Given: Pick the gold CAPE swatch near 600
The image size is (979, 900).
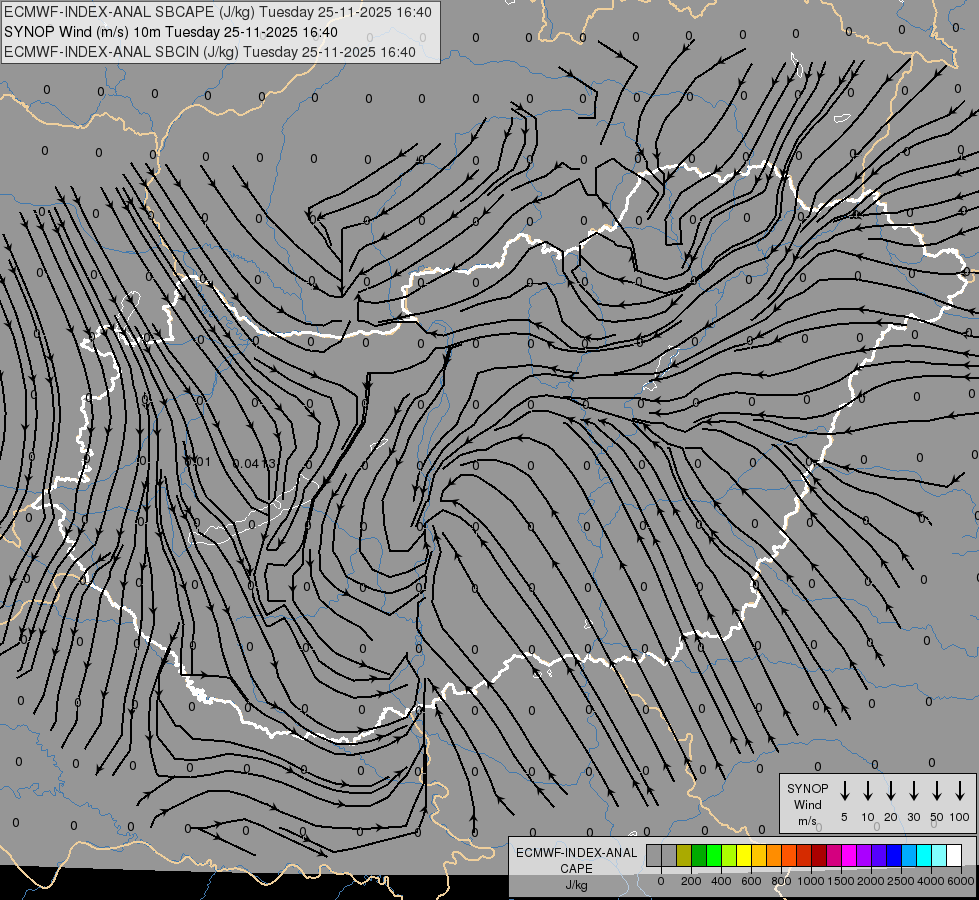Looking at the screenshot, I should pyautogui.click(x=759, y=856).
